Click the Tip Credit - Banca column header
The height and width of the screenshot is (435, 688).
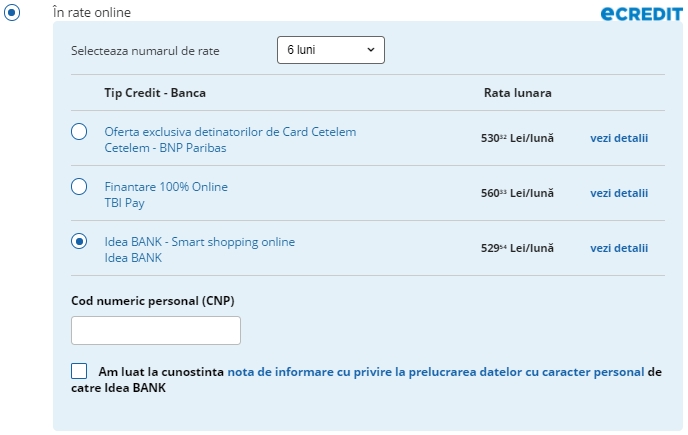pos(155,93)
